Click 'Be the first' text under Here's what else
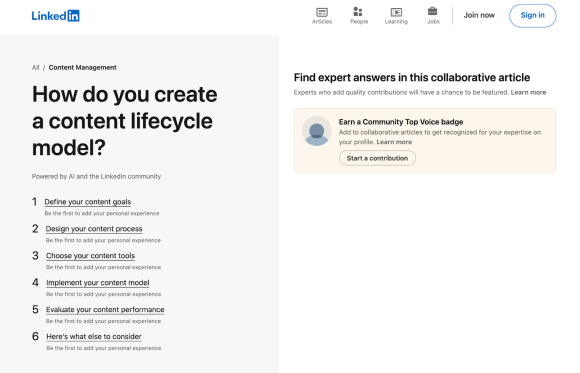580x373 pixels. pyautogui.click(x=104, y=348)
